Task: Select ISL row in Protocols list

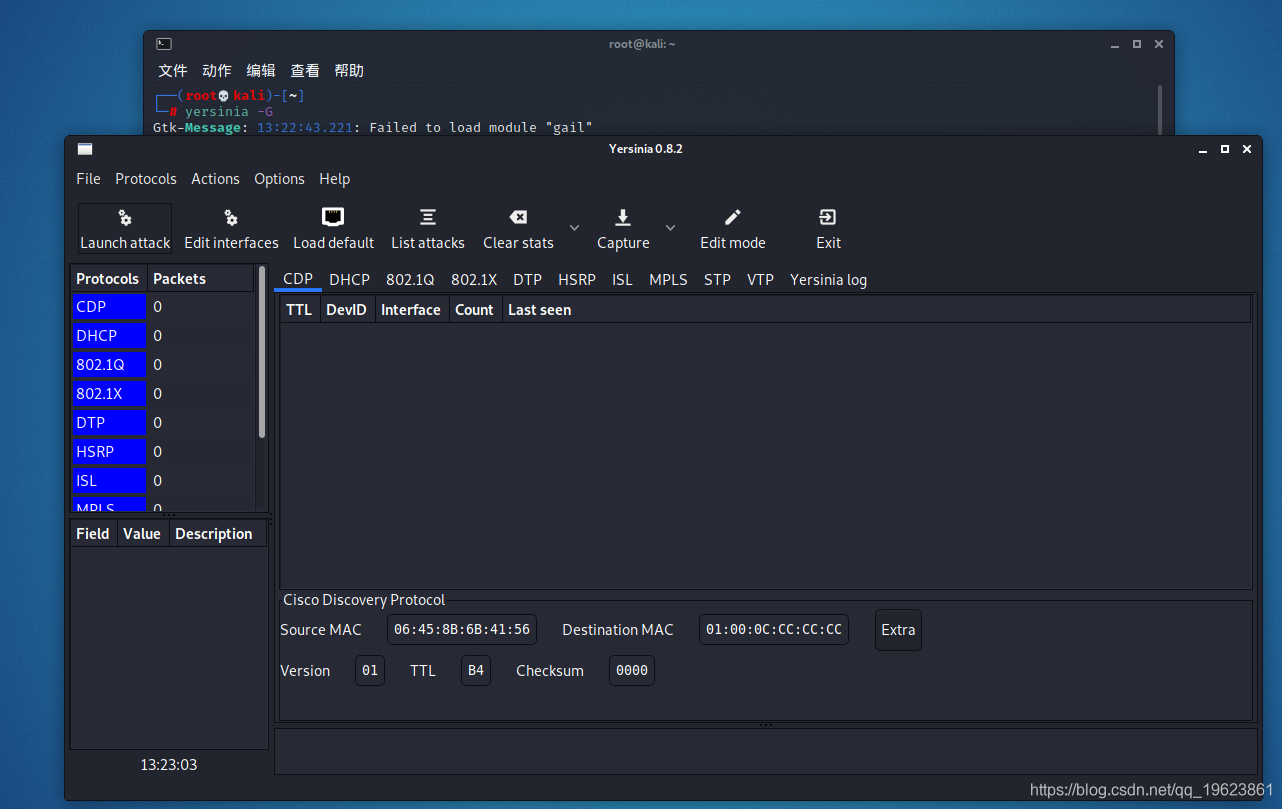Action: pyautogui.click(x=163, y=481)
